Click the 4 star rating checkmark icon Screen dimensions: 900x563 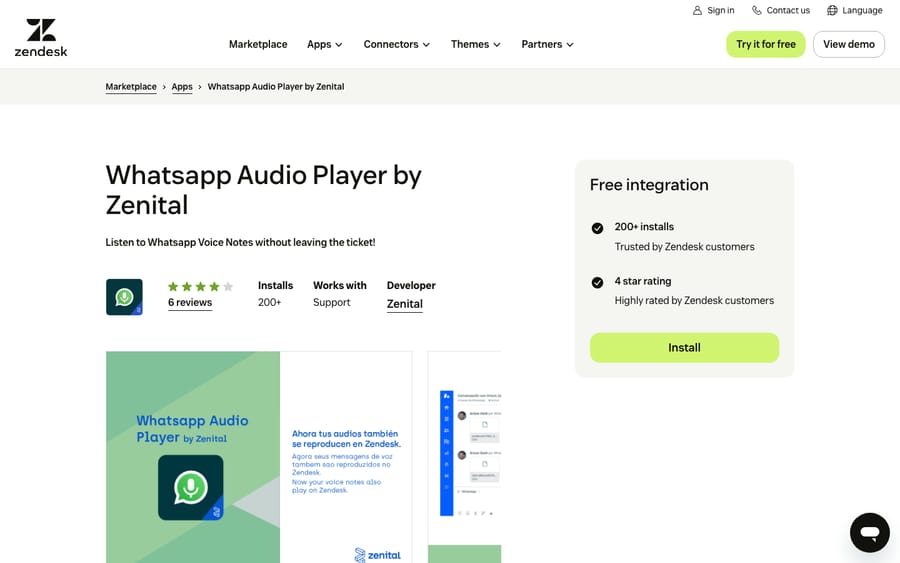[x=597, y=282]
